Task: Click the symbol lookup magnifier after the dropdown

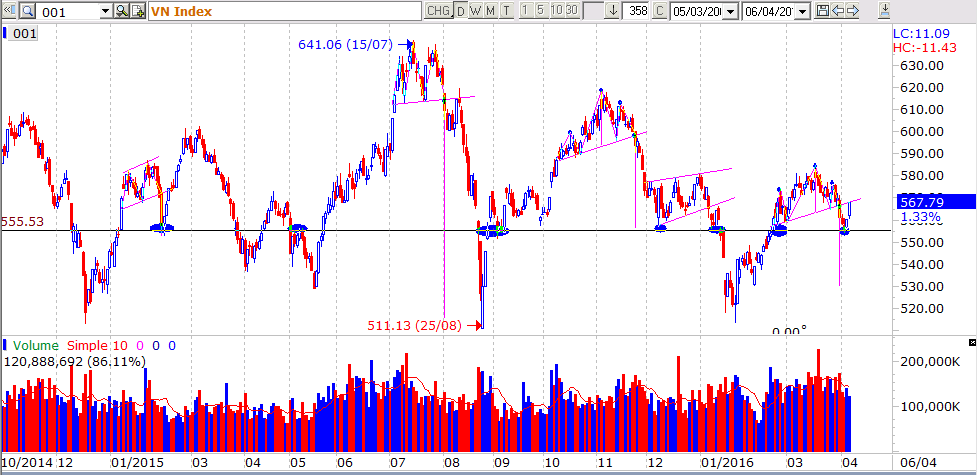Action: (121, 11)
